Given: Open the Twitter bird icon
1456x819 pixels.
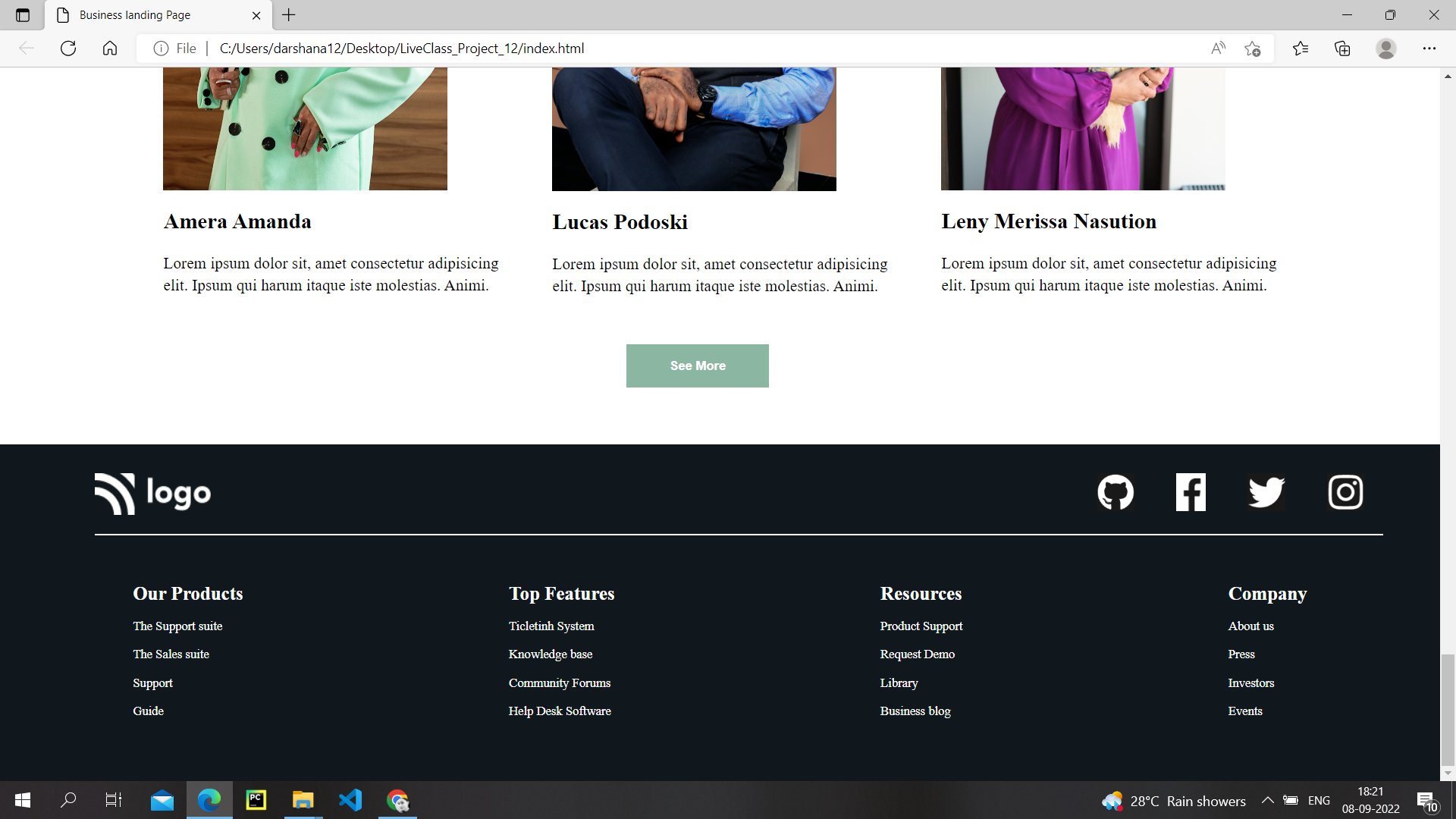Looking at the screenshot, I should click(1266, 493).
